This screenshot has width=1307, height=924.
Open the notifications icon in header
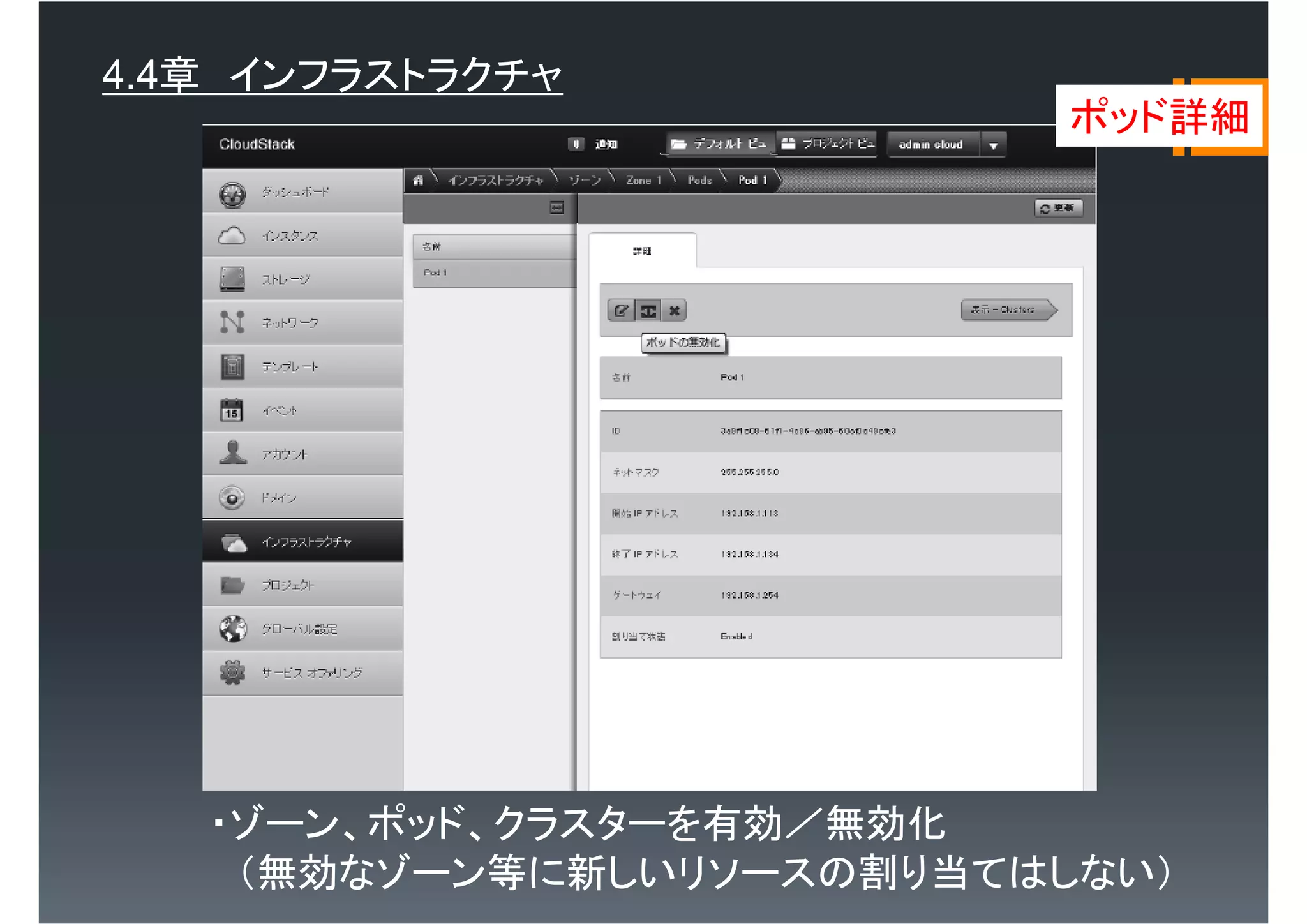[x=576, y=144]
